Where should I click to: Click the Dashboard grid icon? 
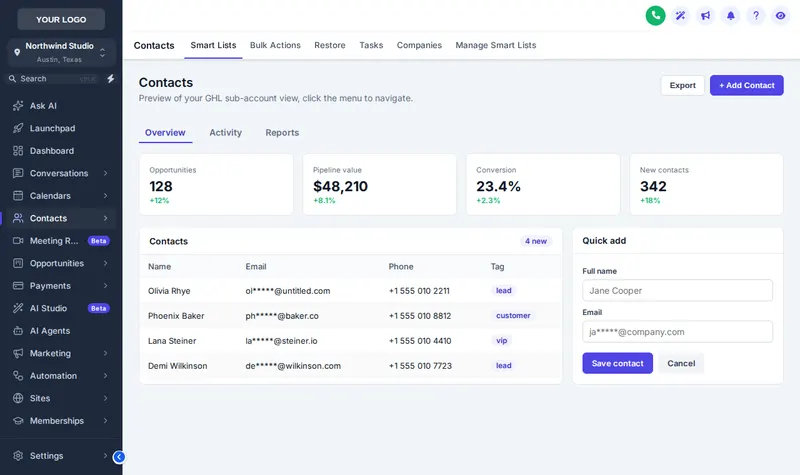click(18, 151)
